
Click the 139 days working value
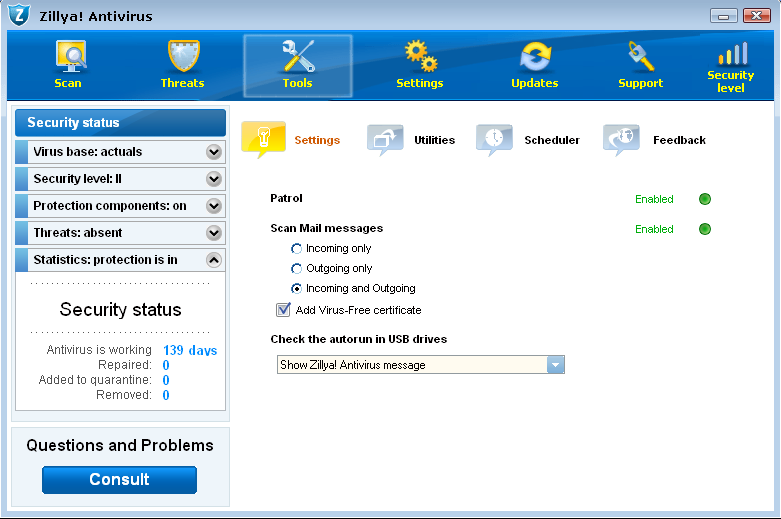point(190,350)
